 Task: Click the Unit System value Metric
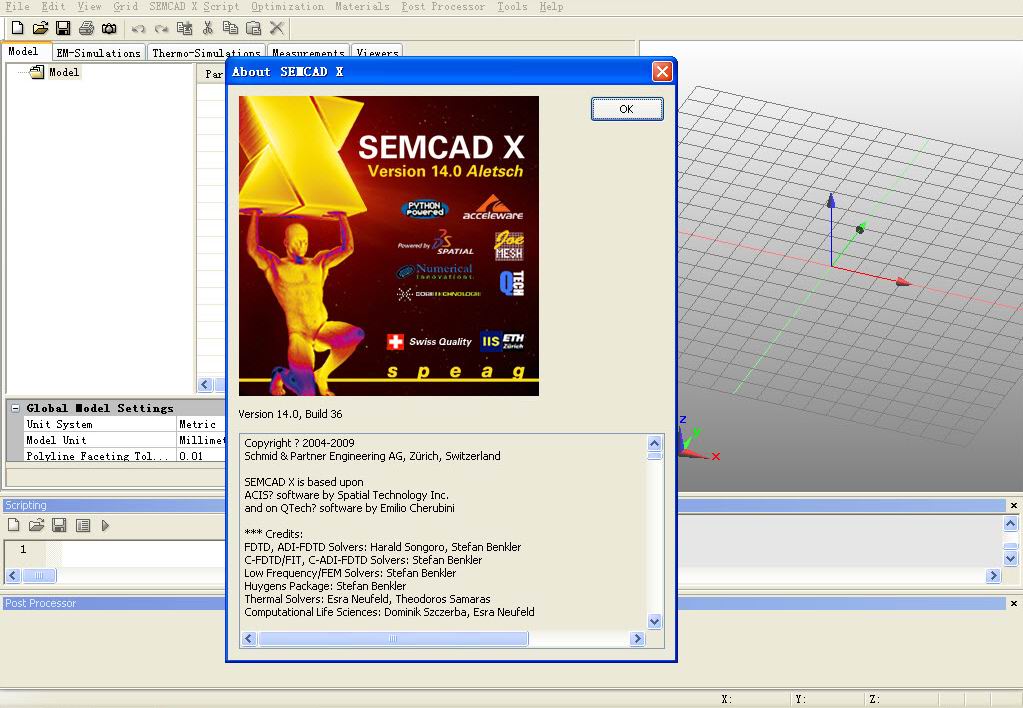[201, 424]
